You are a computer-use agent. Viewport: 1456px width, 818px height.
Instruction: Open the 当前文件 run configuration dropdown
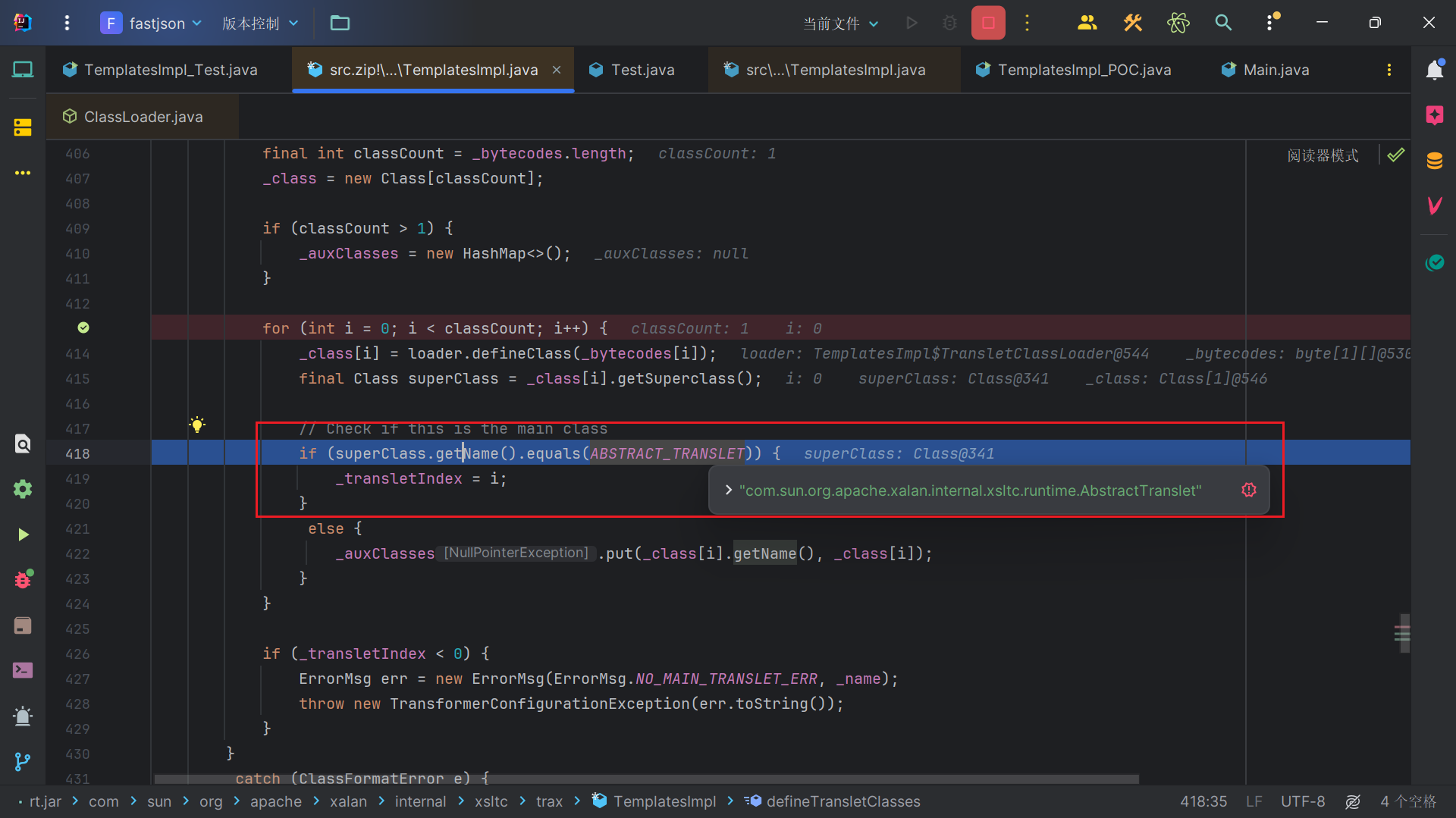pos(840,24)
